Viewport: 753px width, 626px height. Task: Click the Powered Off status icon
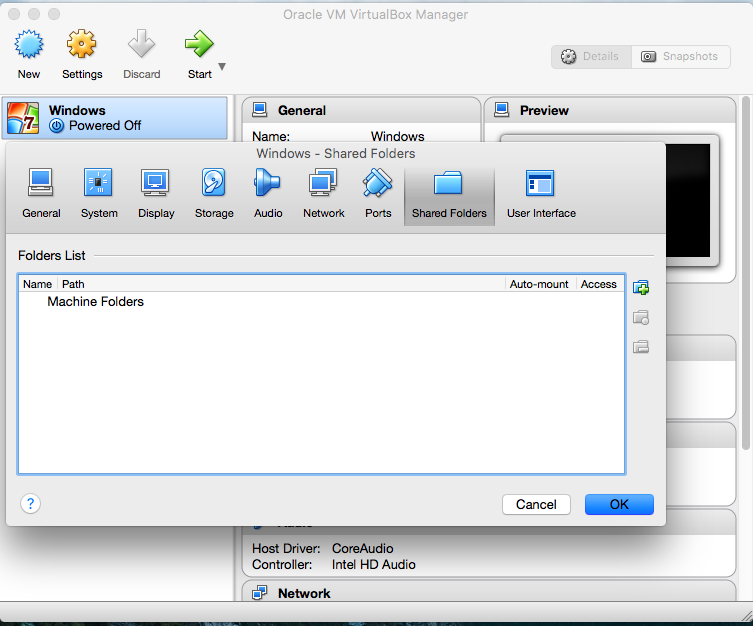(57, 126)
